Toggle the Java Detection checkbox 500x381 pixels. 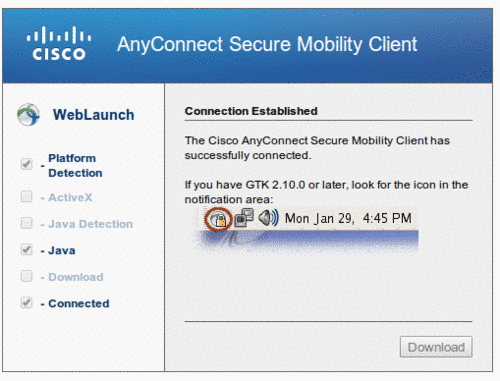pyautogui.click(x=26, y=223)
